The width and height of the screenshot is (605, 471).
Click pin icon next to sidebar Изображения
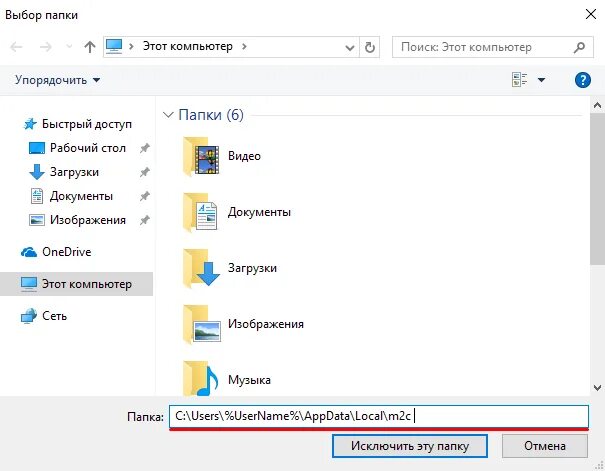coord(145,220)
